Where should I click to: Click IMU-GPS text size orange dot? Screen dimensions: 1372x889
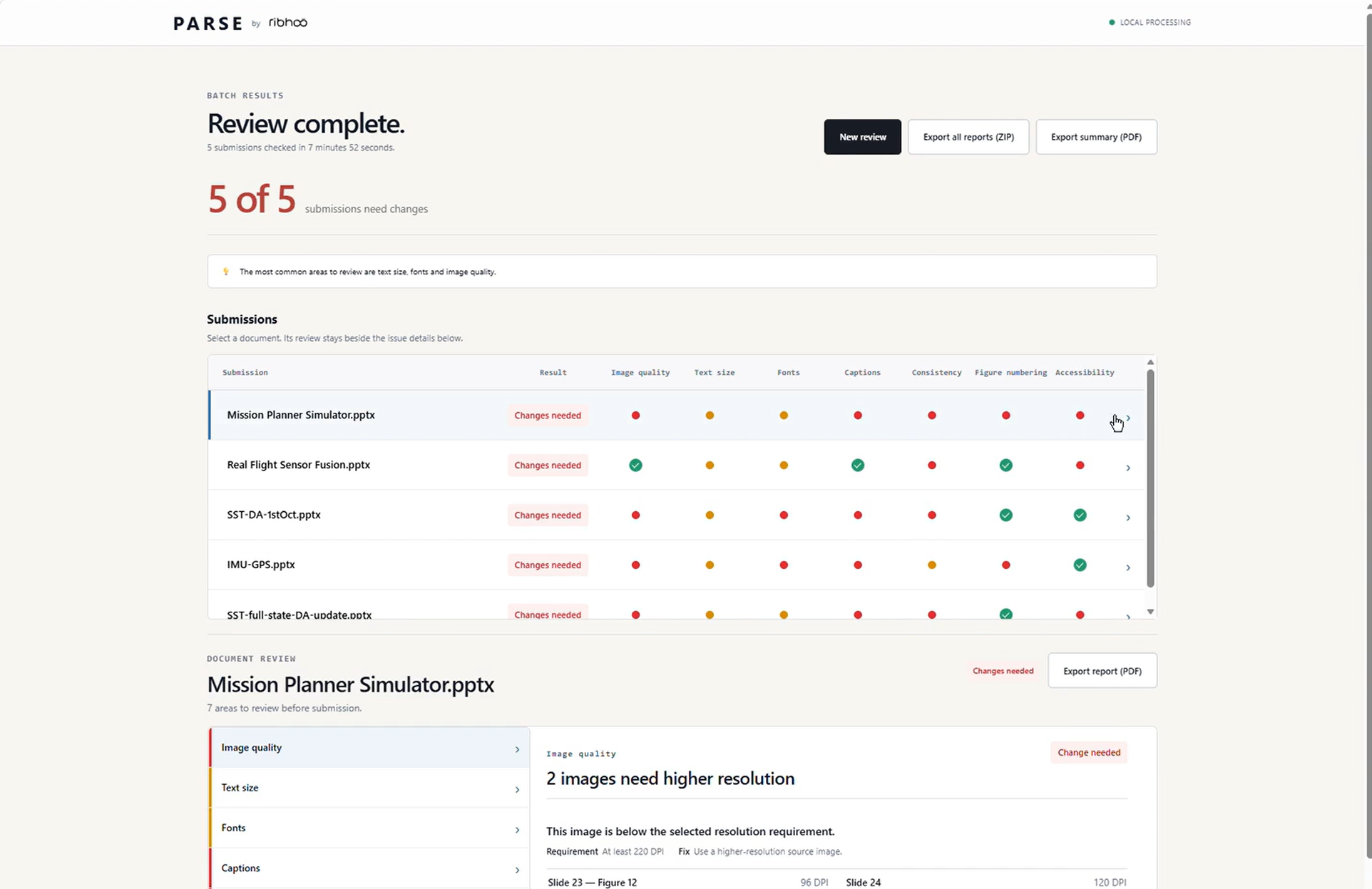[710, 565]
